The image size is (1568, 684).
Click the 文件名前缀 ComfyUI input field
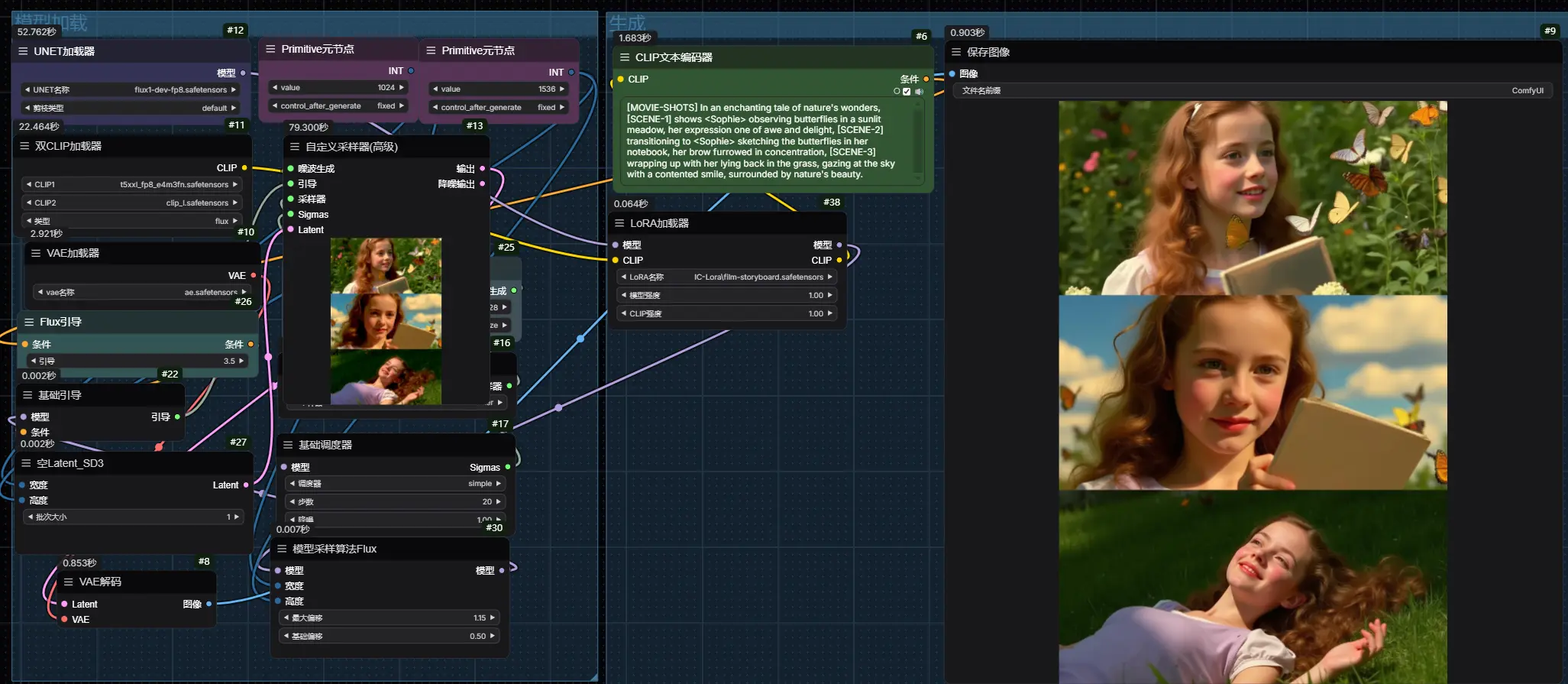pos(1253,90)
